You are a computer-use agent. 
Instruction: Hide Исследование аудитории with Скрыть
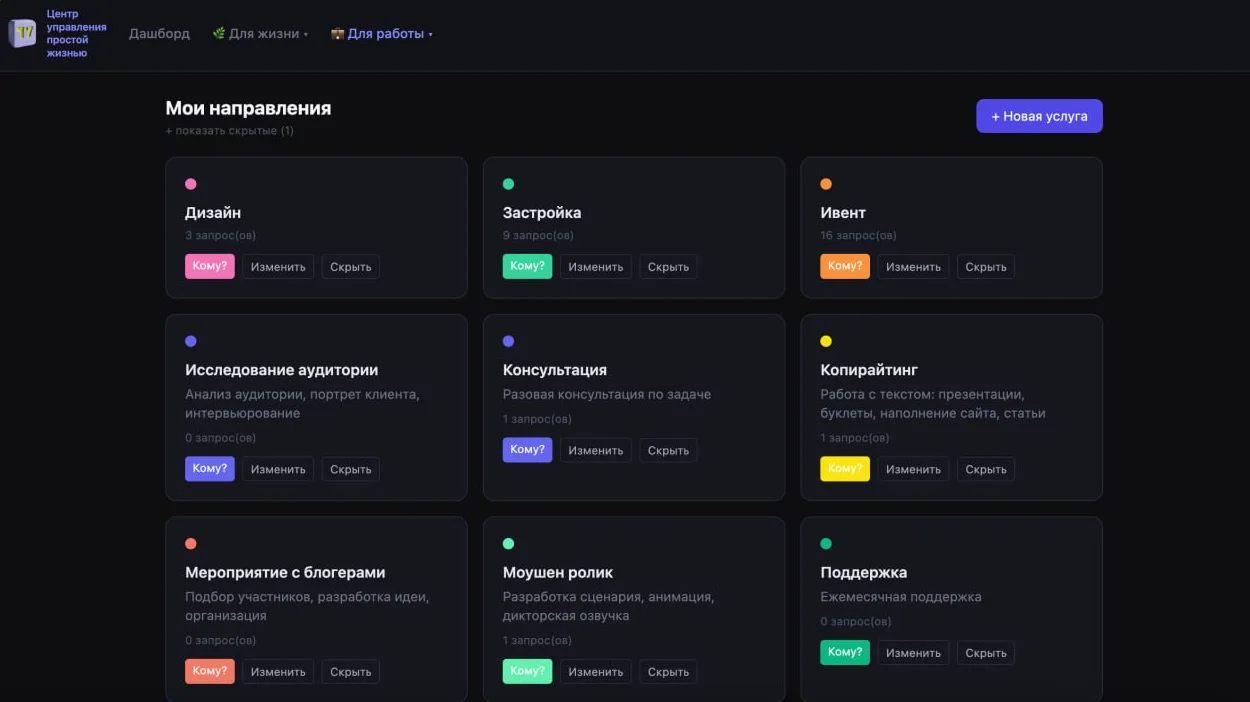click(351, 469)
